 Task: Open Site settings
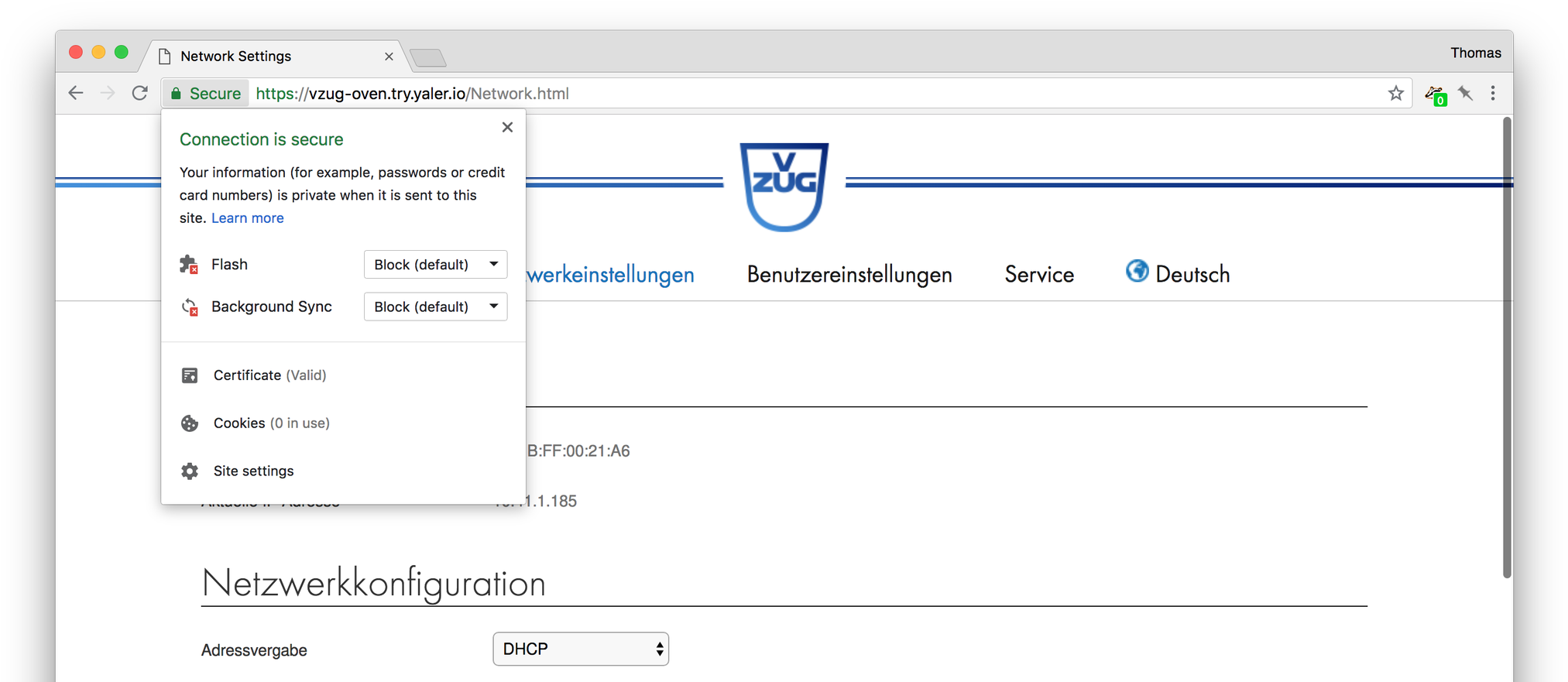point(253,471)
